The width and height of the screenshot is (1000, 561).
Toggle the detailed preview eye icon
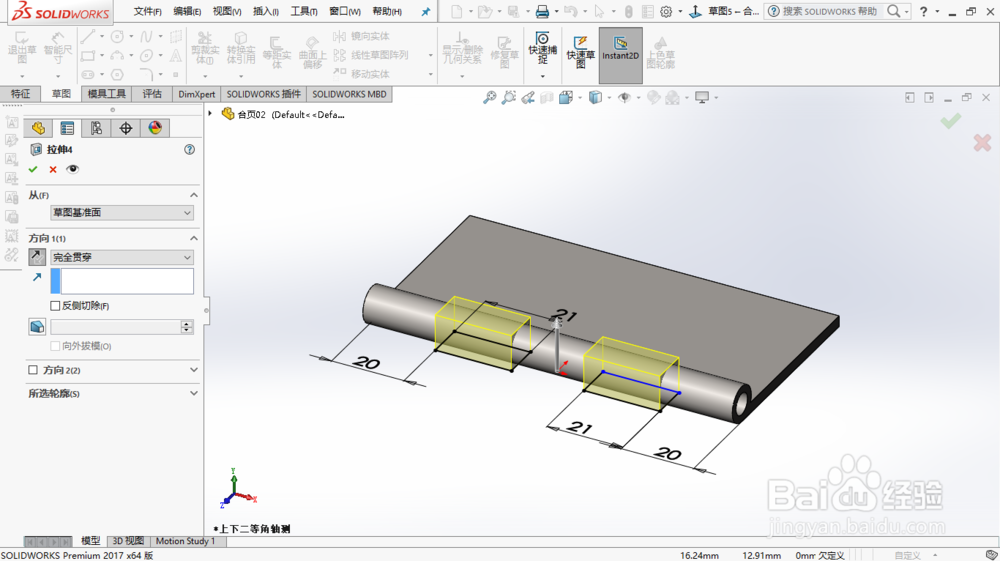(x=73, y=169)
